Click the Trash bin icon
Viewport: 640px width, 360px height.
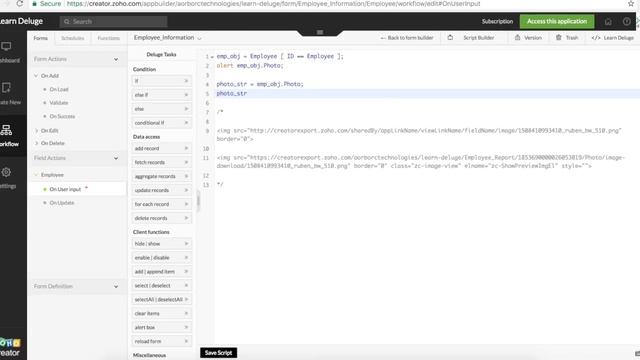[559, 38]
